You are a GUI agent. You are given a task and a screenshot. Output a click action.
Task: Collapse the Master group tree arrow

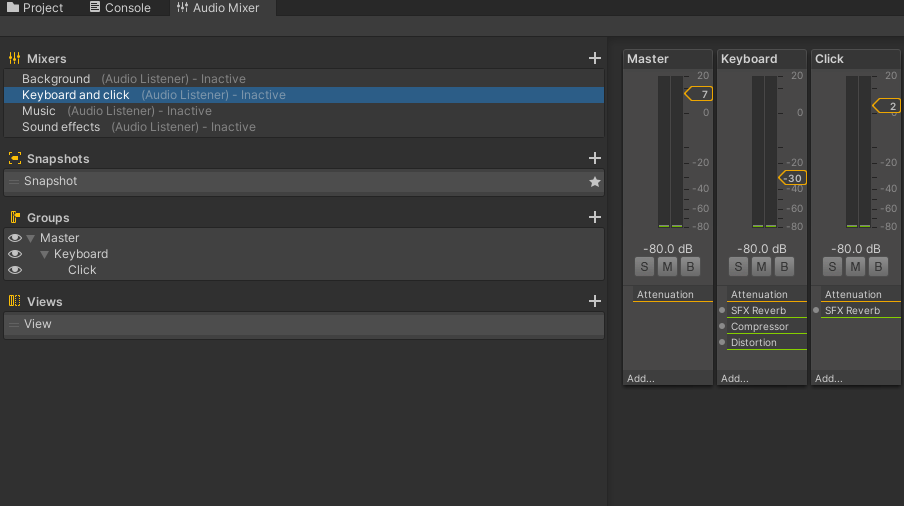click(31, 238)
